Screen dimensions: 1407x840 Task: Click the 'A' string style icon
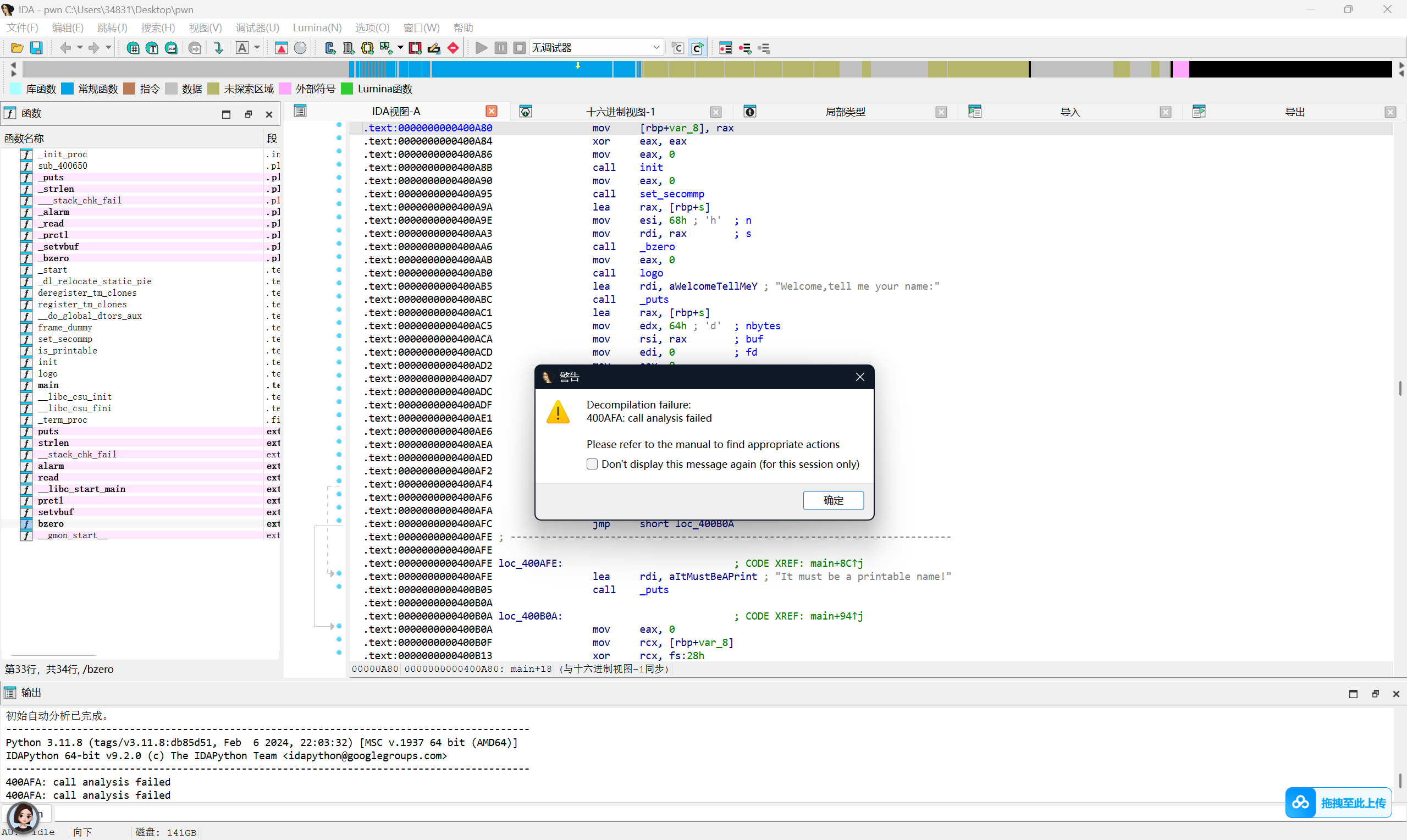[242, 48]
